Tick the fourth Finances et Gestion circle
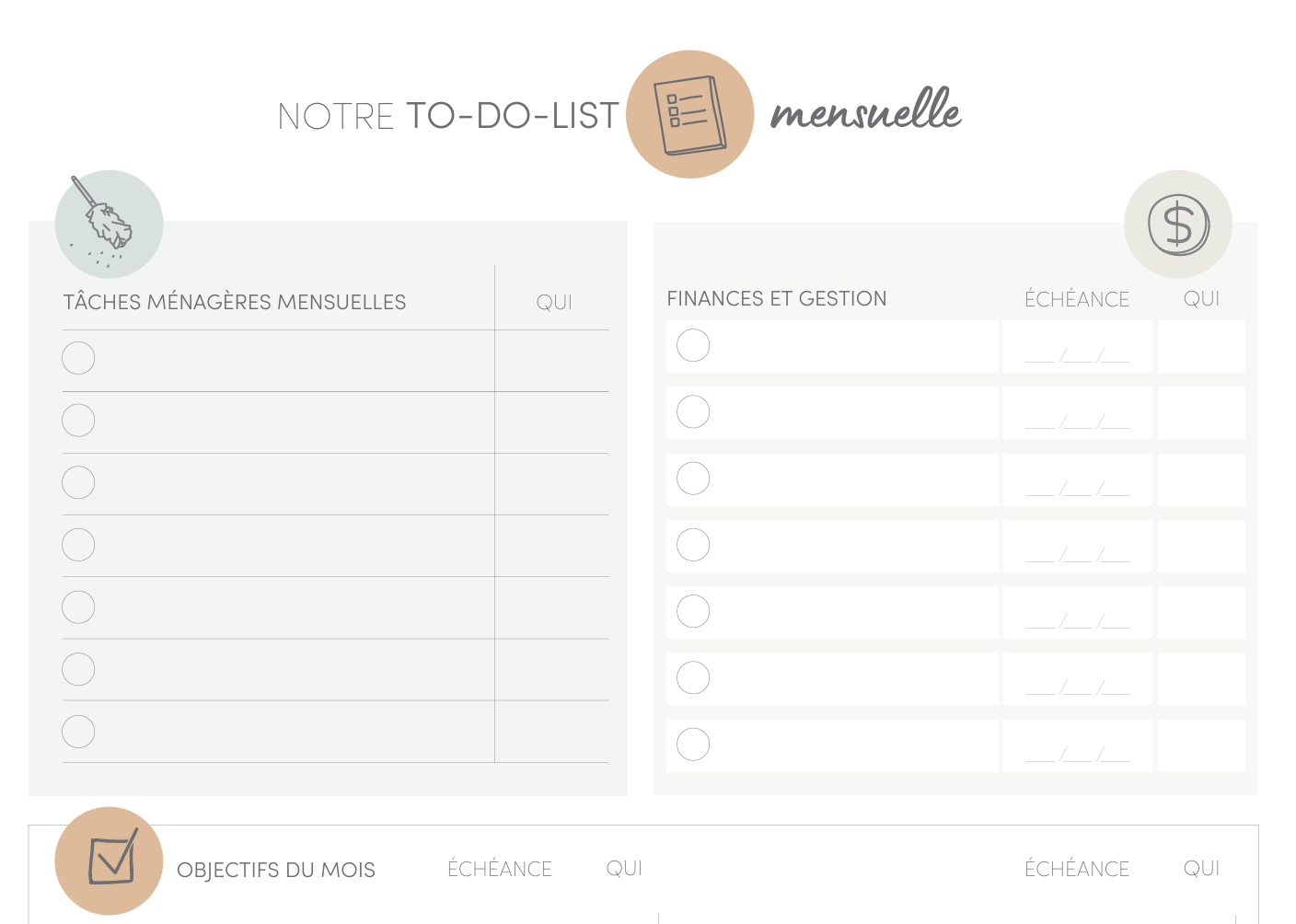 tap(693, 545)
